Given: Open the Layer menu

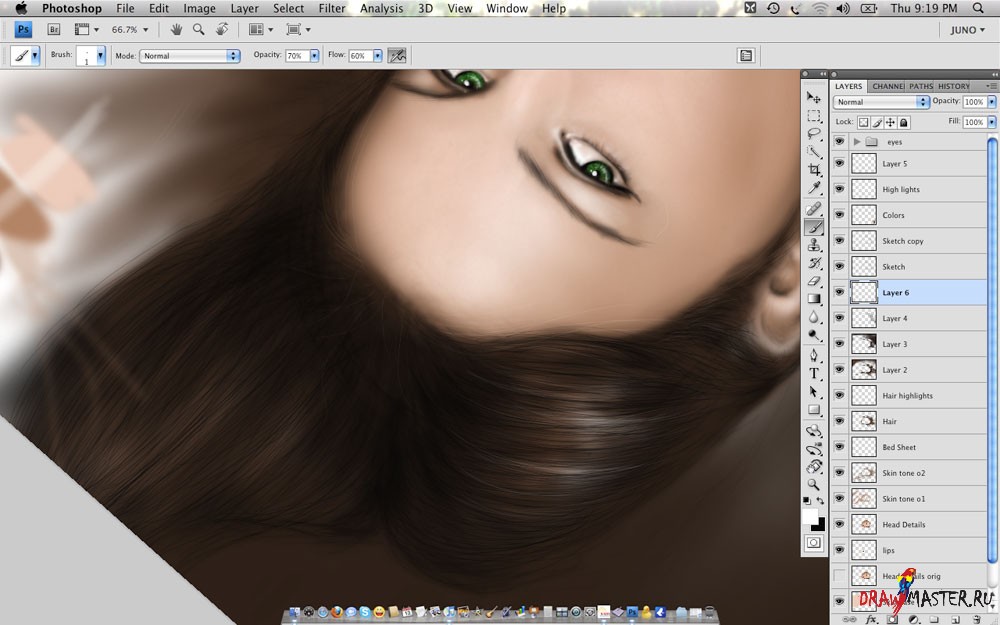Looking at the screenshot, I should pyautogui.click(x=244, y=8).
